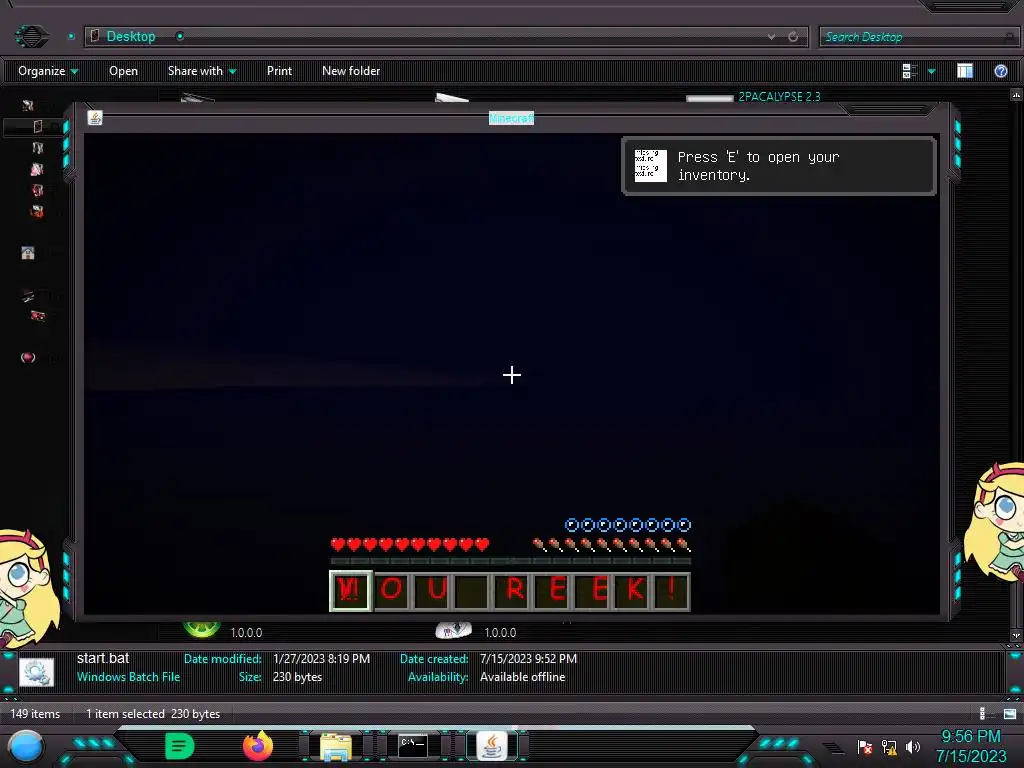The height and width of the screenshot is (768, 1024).
Task: Click the volume speaker tray icon
Action: [x=913, y=746]
